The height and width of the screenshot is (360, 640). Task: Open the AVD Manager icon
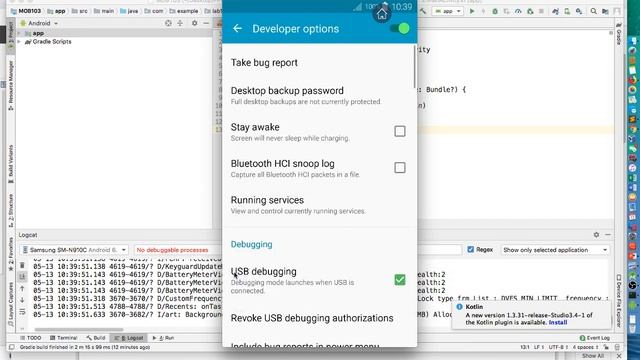[x=567, y=11]
